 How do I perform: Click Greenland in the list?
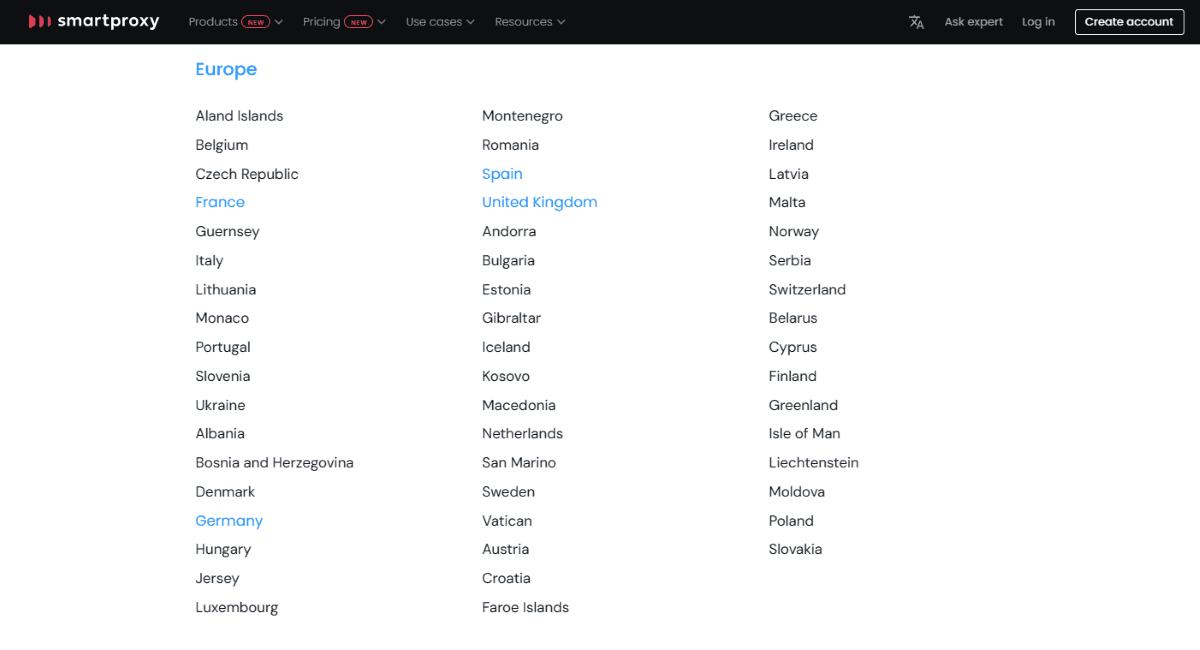pos(803,405)
